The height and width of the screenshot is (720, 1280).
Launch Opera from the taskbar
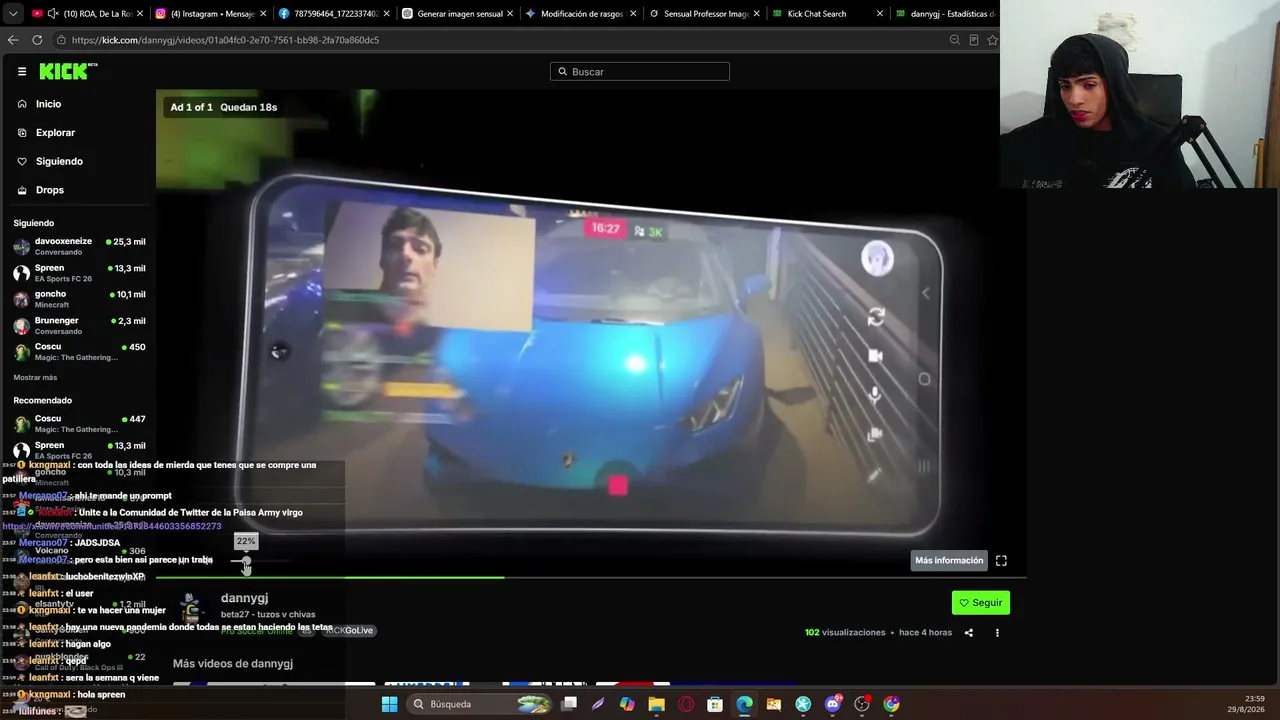tap(686, 704)
